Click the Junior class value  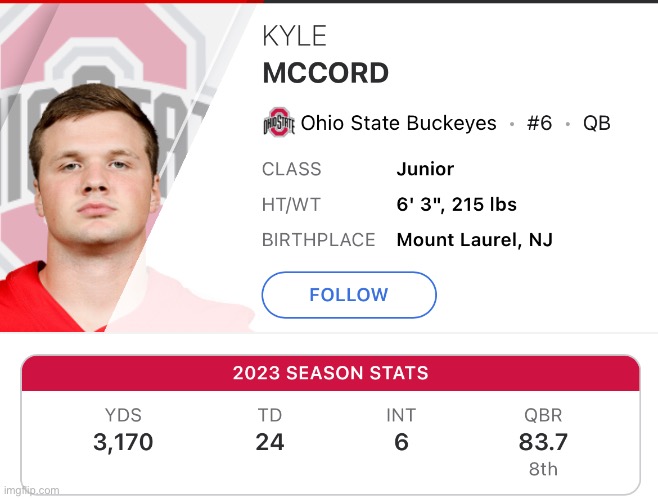(425, 169)
